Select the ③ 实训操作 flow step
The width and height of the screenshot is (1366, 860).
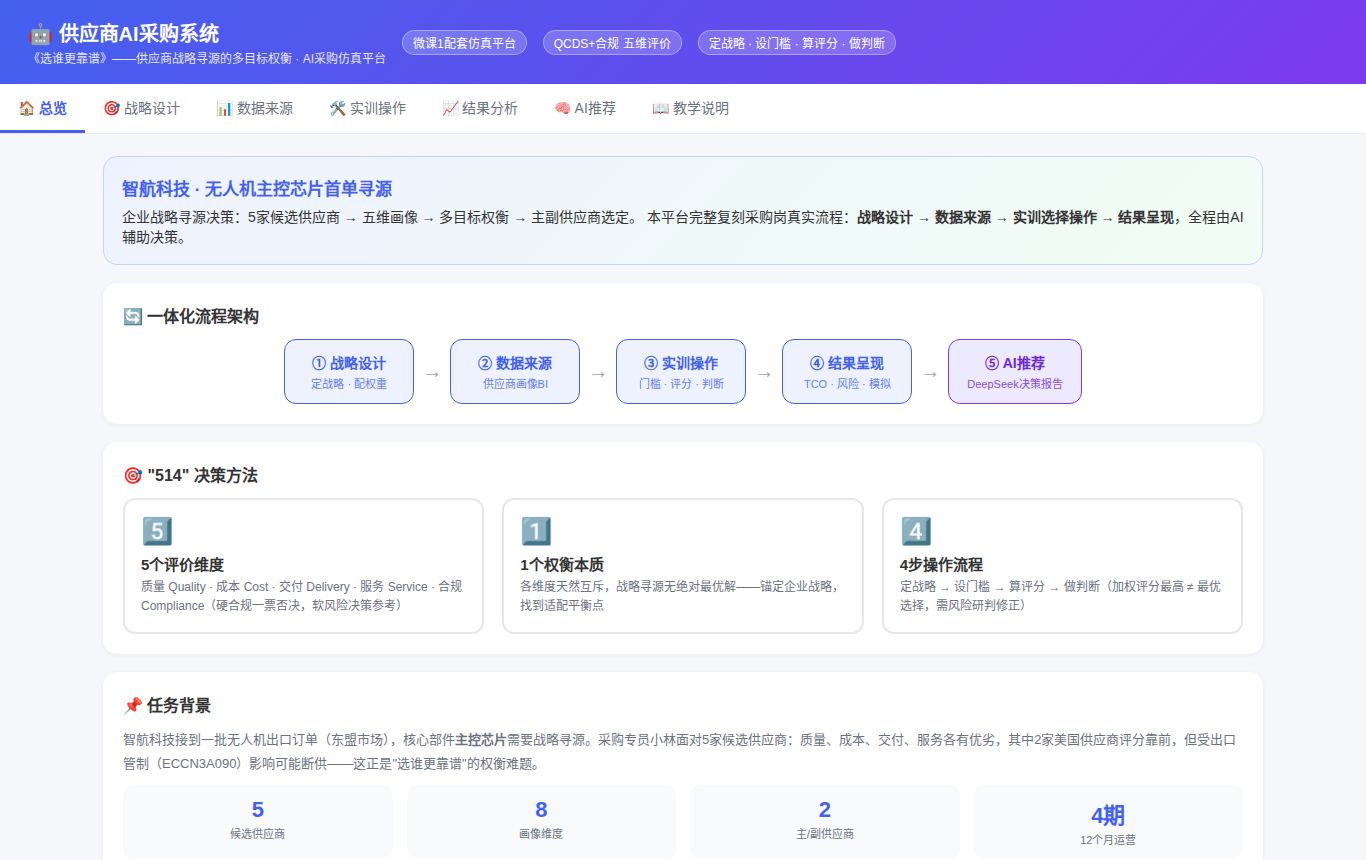[x=681, y=372]
